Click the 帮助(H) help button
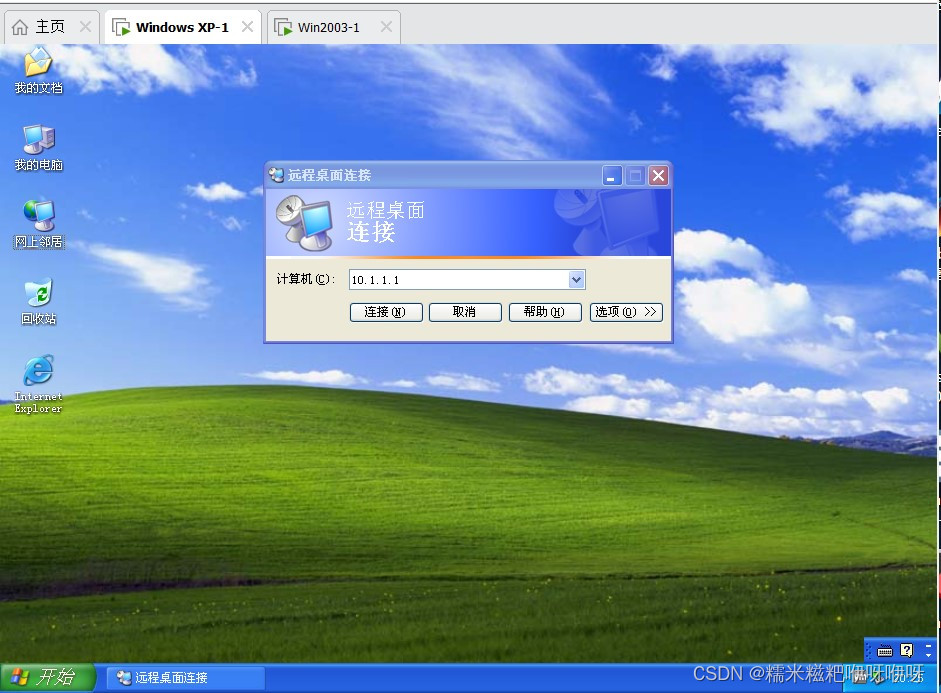The image size is (941, 693). click(x=545, y=312)
